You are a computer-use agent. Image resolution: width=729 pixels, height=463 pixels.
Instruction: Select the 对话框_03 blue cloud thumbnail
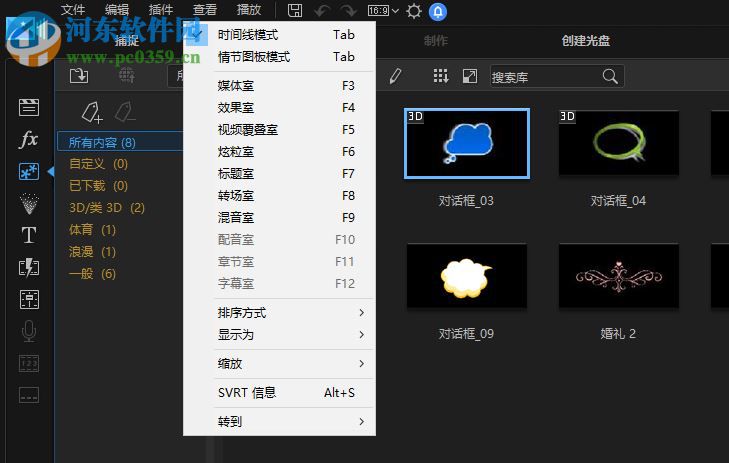pos(467,144)
